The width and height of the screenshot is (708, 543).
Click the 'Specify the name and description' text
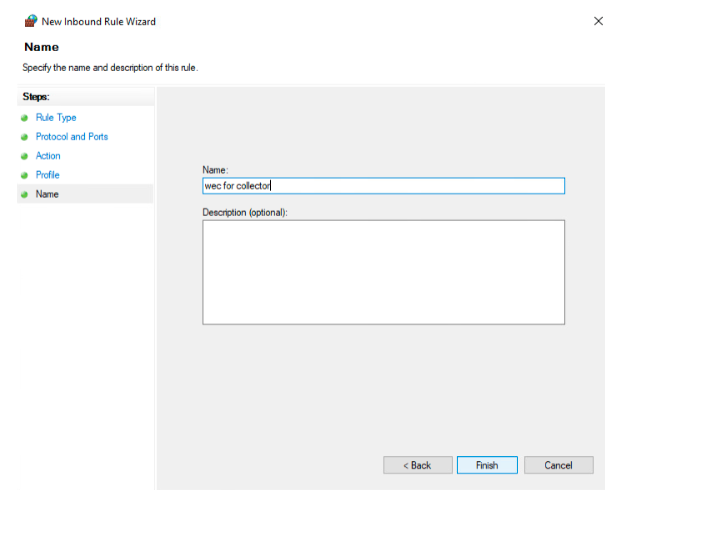tap(110, 68)
